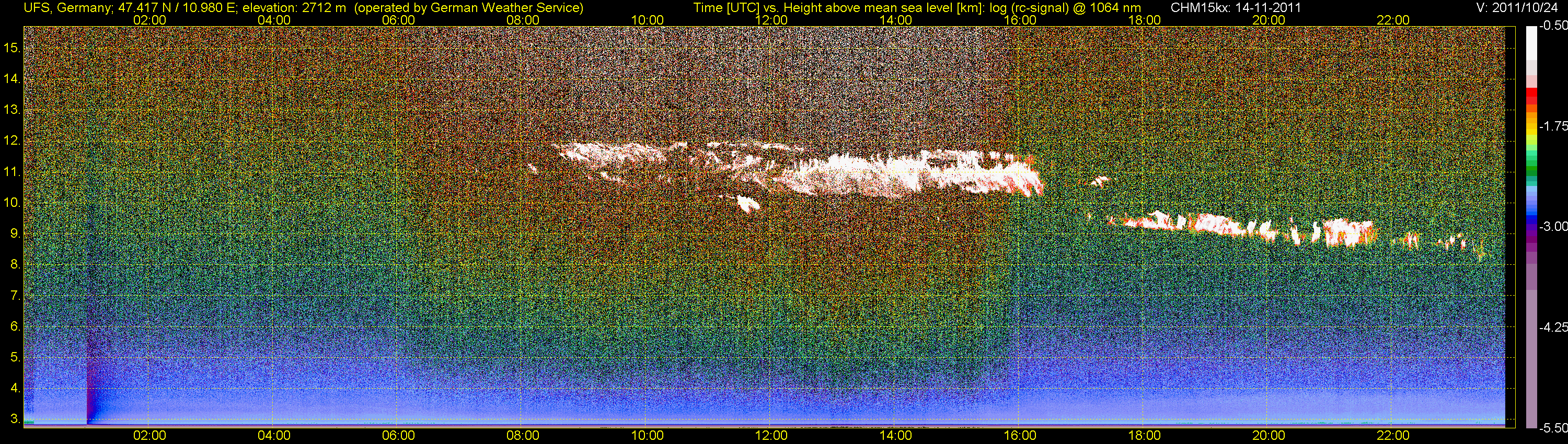Viewport: 1568px width, 444px height.
Task: Pick "12:00" on the bottom time axis
Action: point(771,436)
